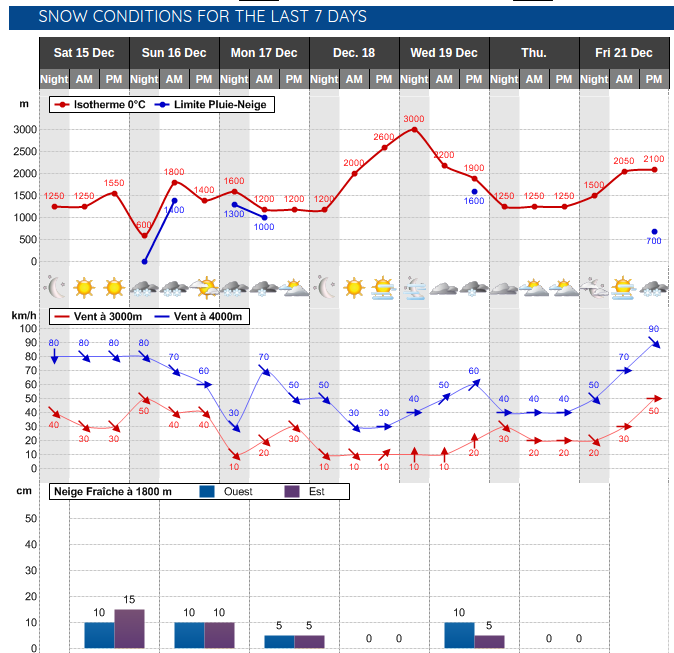Click the 2600 isotherm label on Dec. 18 PM
Image resolution: width=674 pixels, height=653 pixels.
coord(383,137)
